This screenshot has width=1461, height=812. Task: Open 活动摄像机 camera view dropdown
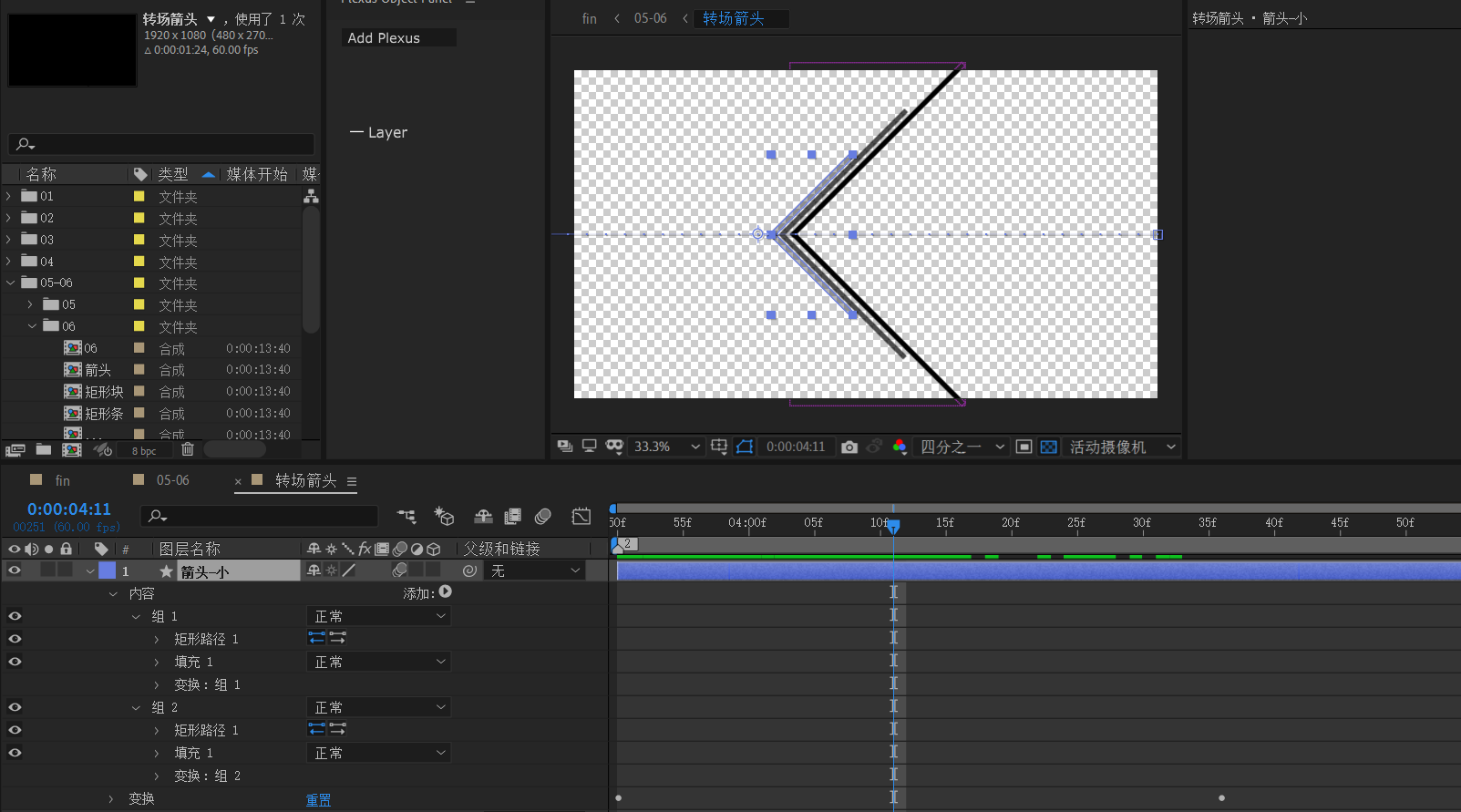coord(1123,447)
